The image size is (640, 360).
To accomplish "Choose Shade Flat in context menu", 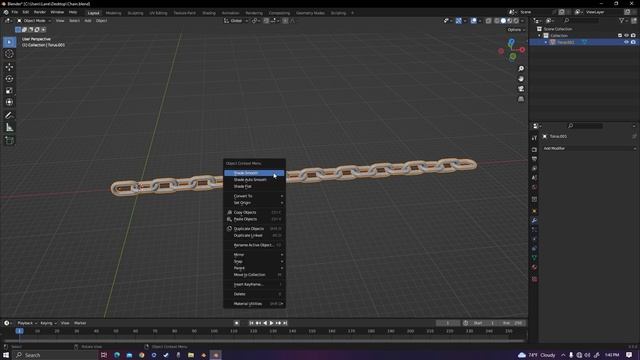I will (254, 187).
